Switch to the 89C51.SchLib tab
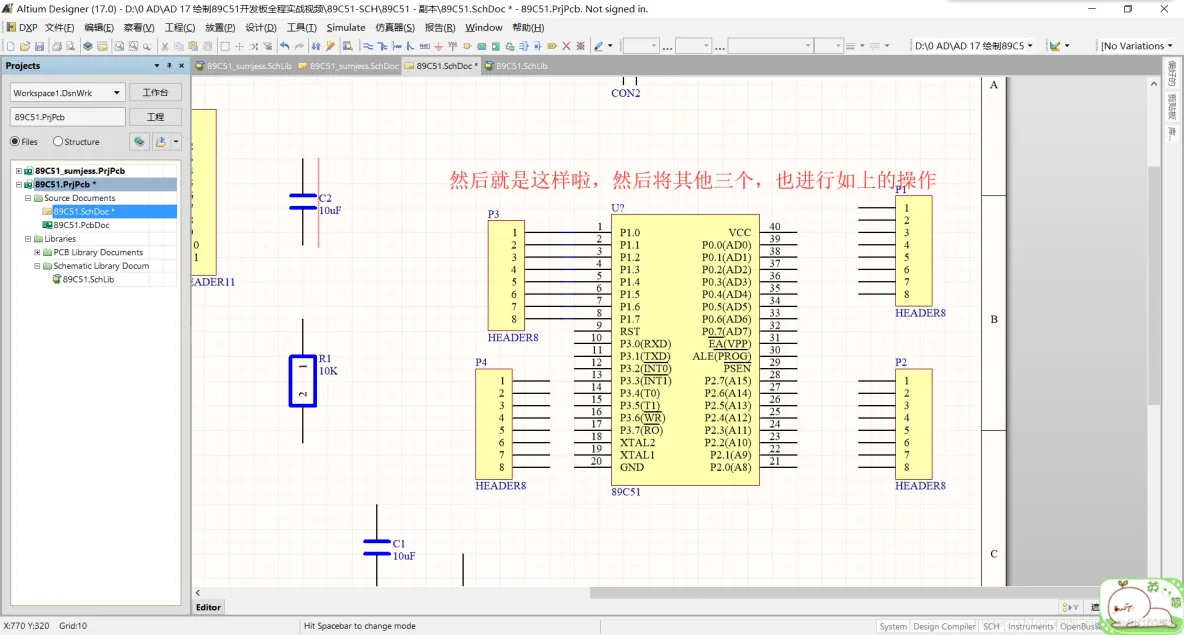Image resolution: width=1184 pixels, height=635 pixels. (x=516, y=66)
